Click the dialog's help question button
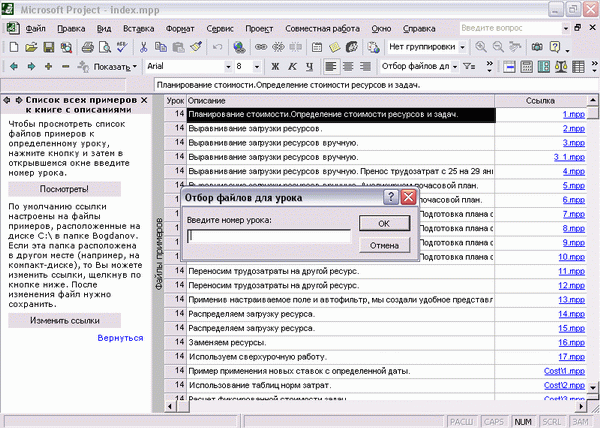 (x=391, y=197)
